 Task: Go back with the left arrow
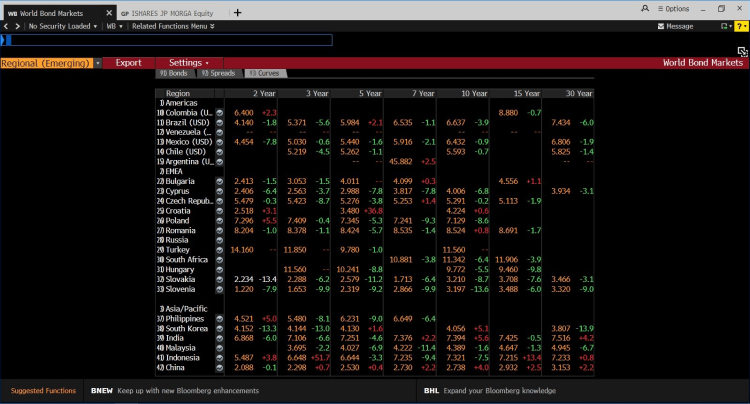(x=6, y=26)
